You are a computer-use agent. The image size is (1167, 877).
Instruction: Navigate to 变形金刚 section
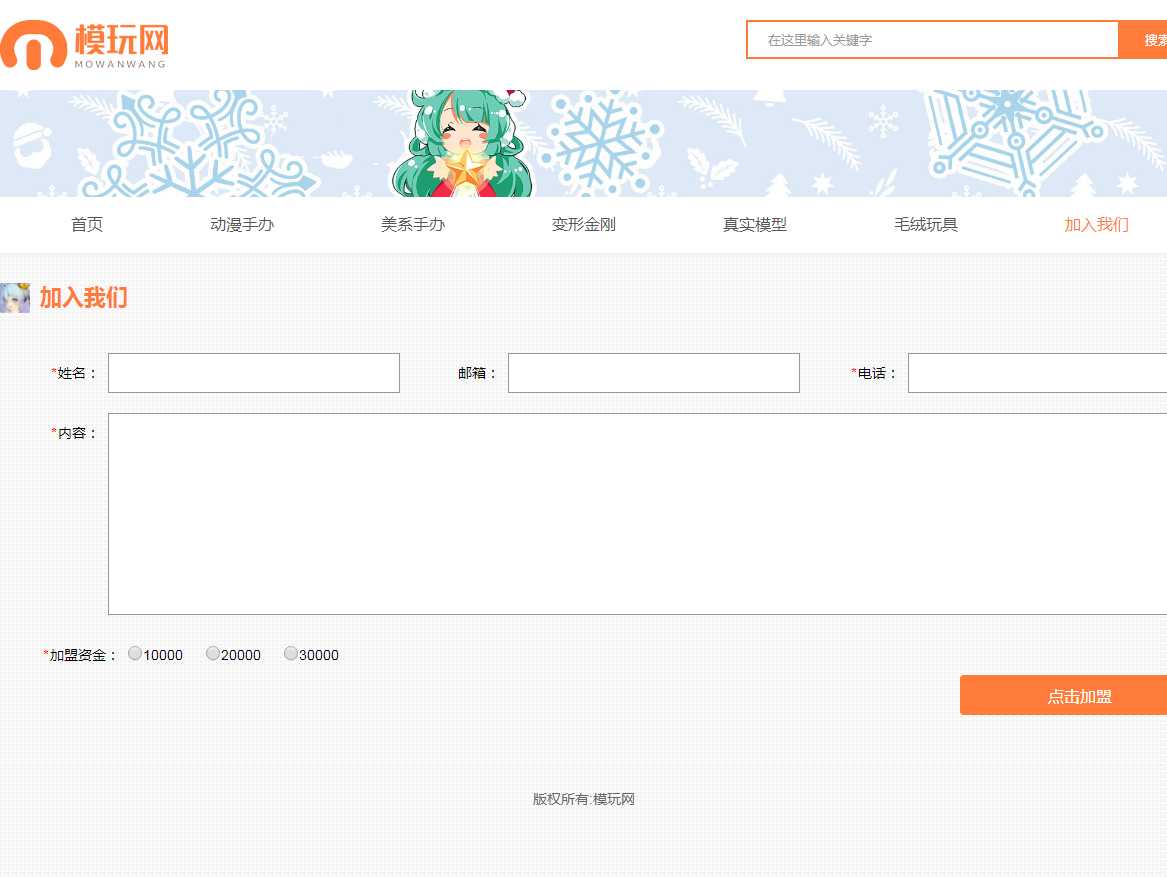tap(584, 225)
